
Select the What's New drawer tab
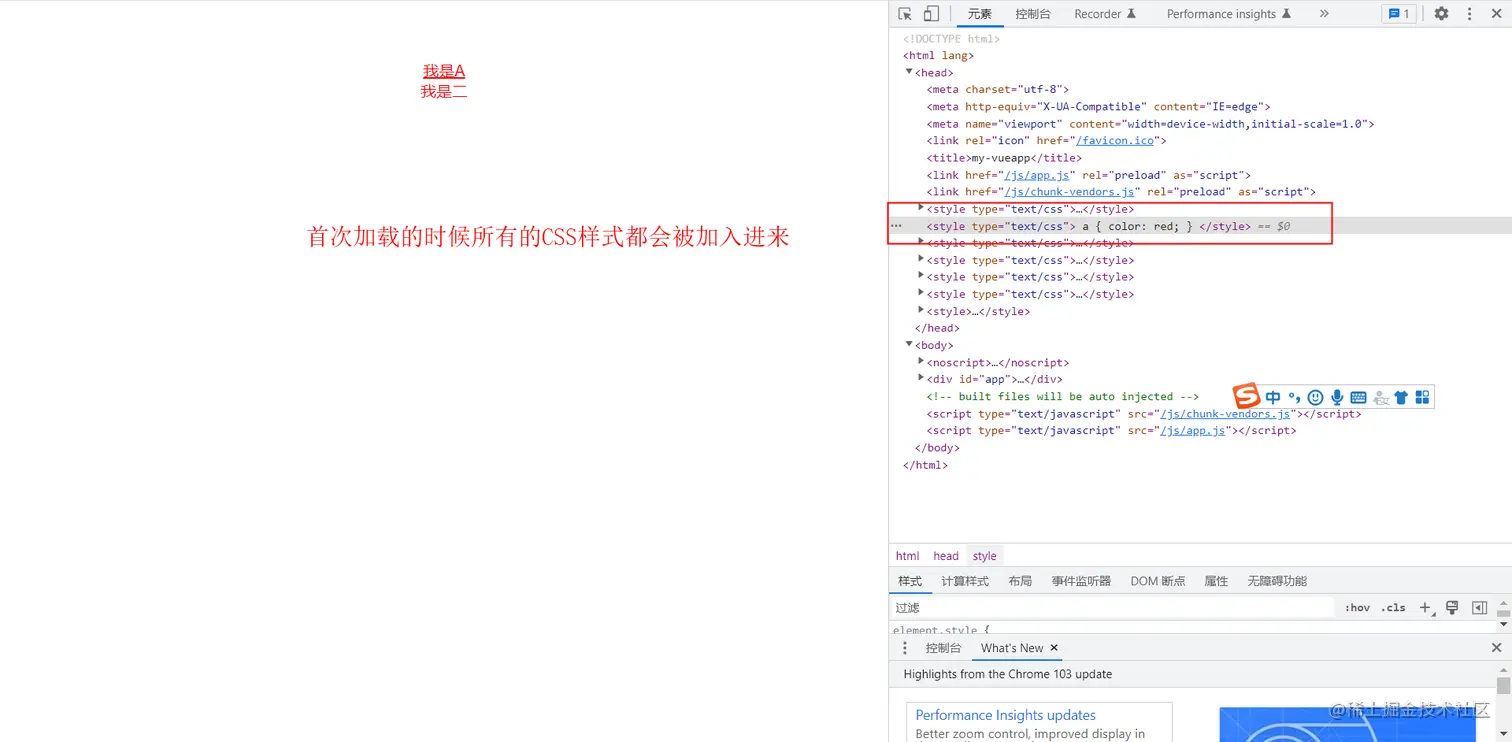coord(1012,648)
